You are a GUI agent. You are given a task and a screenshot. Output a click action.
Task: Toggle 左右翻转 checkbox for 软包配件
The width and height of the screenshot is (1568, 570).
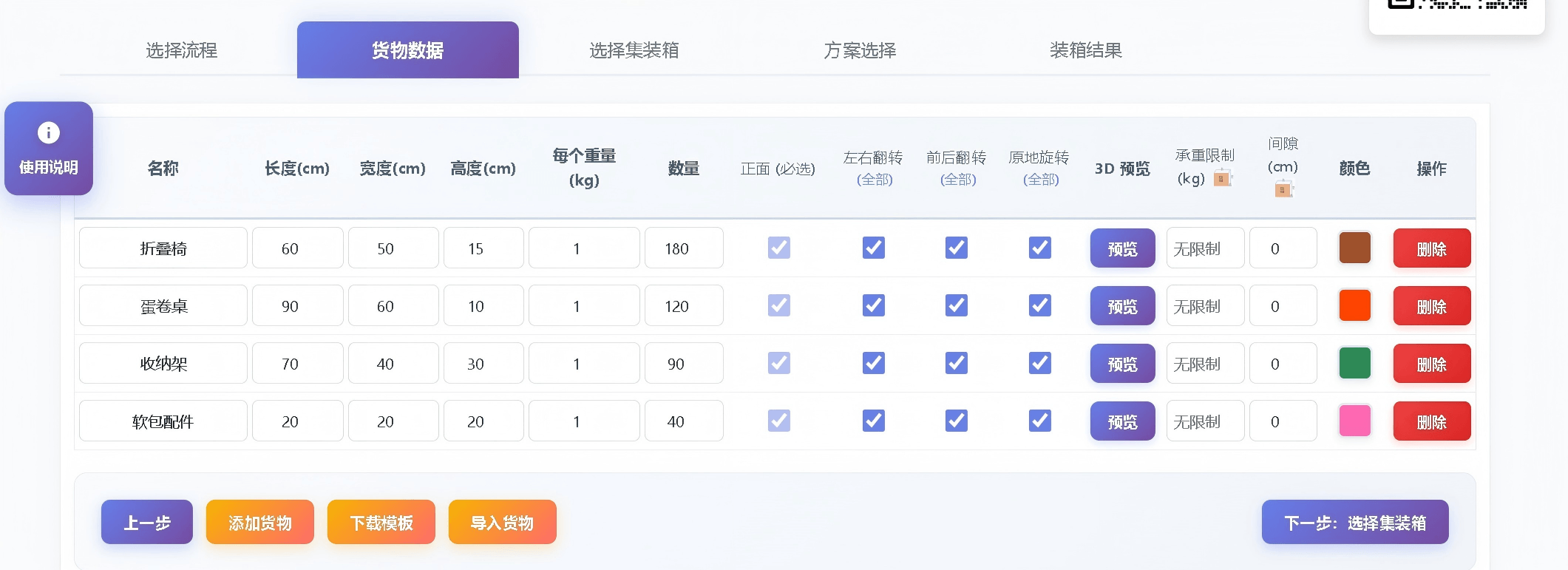tap(873, 421)
